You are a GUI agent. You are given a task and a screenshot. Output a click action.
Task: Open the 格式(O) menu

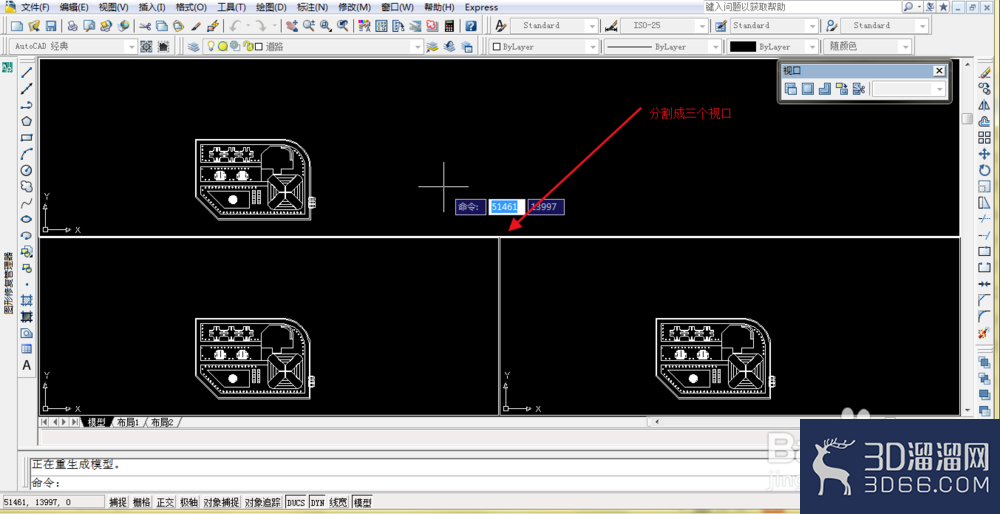[x=191, y=7]
